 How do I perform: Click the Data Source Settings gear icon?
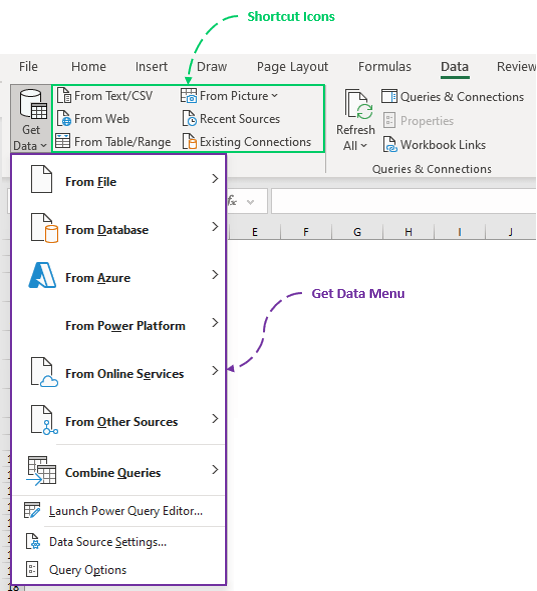tap(32, 541)
